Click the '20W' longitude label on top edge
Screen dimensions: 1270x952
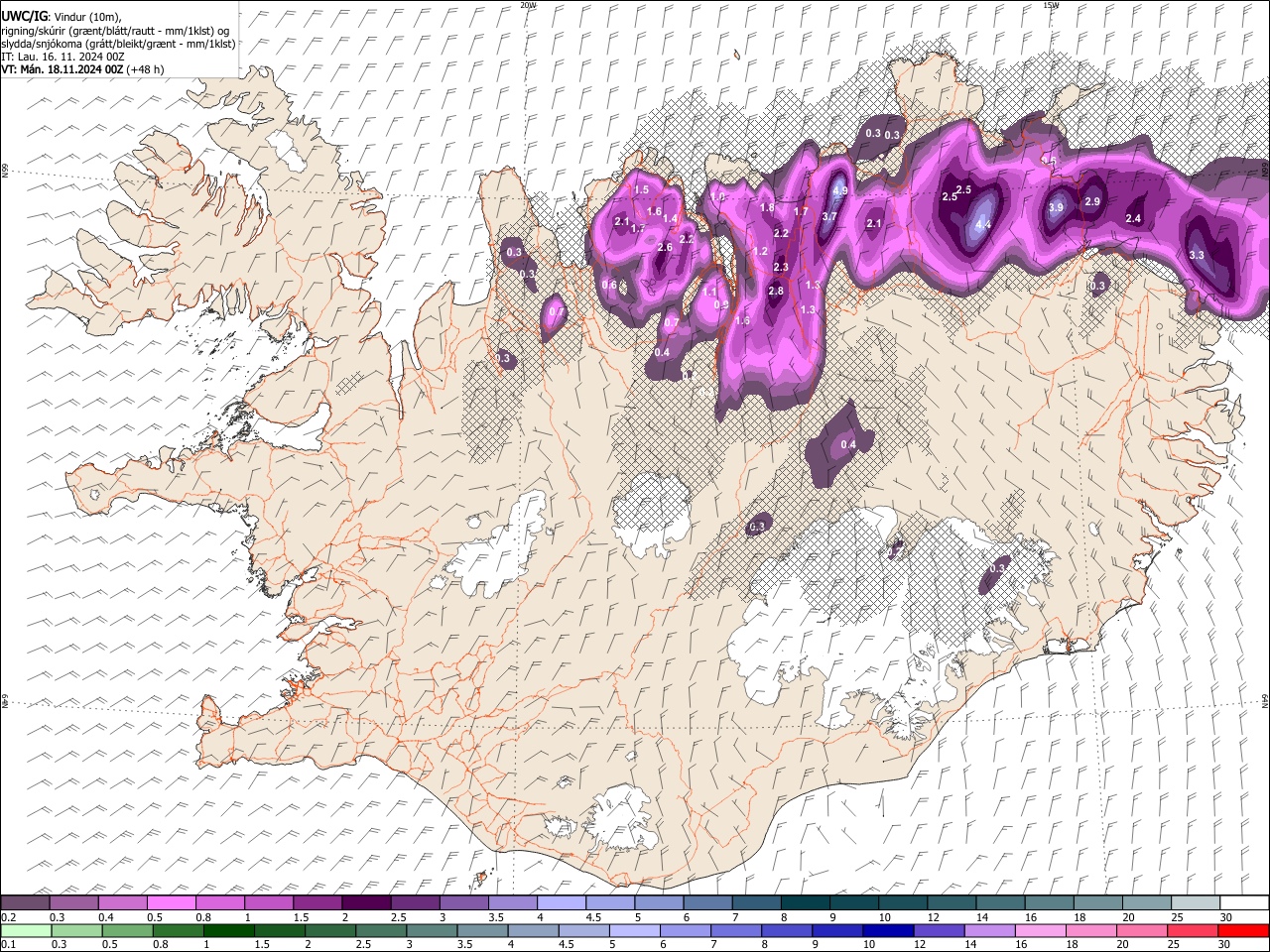(528, 4)
